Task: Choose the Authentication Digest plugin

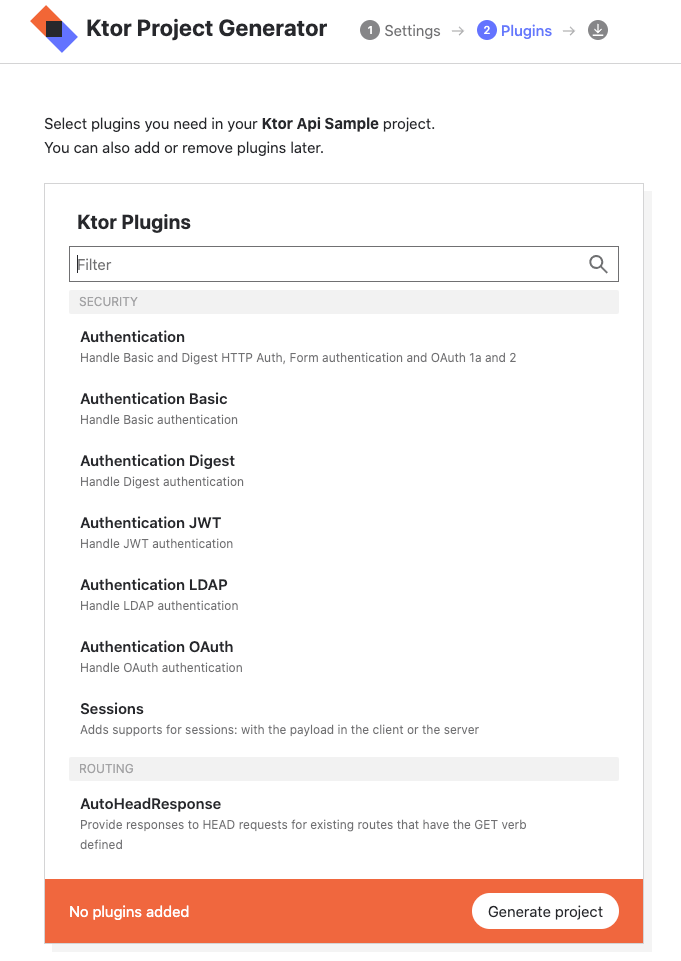Action: 158,461
